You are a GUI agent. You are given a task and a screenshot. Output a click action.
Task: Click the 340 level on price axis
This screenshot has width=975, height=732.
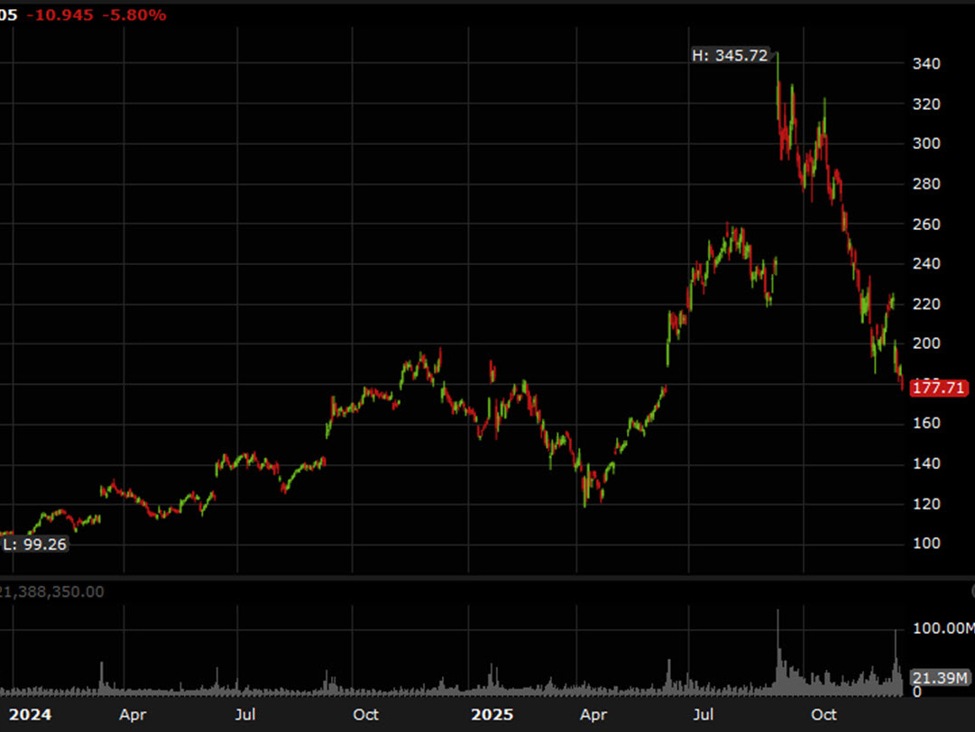tap(926, 64)
